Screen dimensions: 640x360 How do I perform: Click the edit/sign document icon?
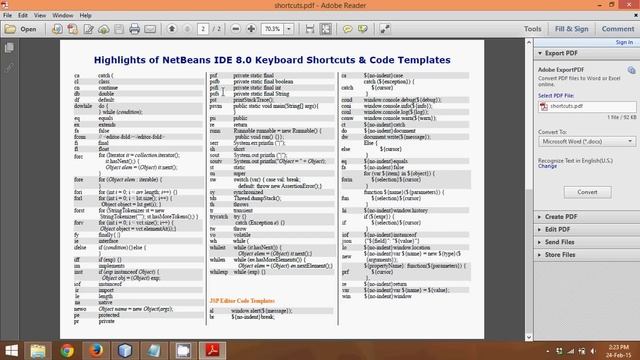tap(88, 29)
